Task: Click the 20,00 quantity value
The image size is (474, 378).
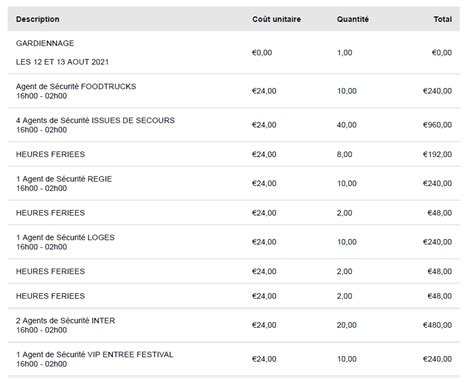Action: point(347,325)
